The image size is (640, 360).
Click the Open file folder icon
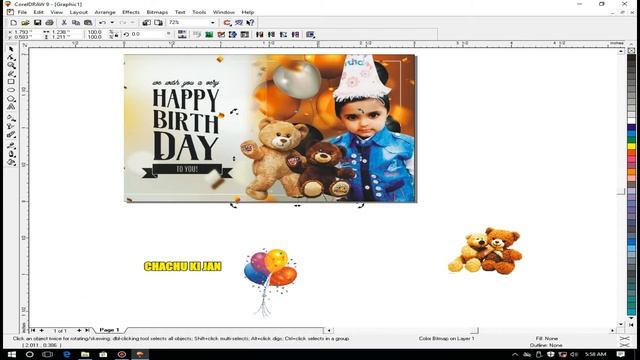coord(25,22)
